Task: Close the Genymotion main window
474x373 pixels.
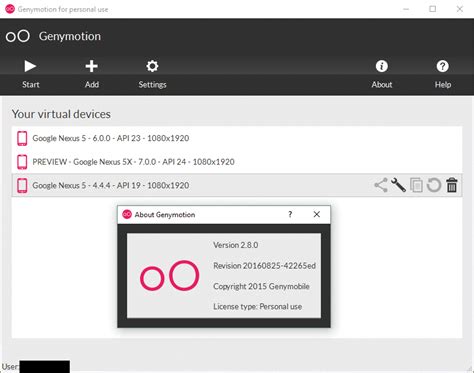Action: (460, 9)
